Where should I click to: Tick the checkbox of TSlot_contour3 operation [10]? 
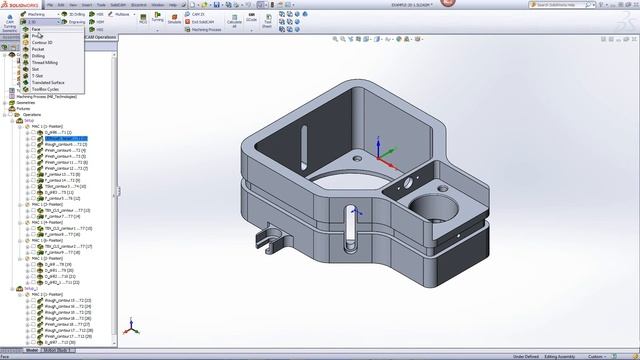[x=33, y=187]
